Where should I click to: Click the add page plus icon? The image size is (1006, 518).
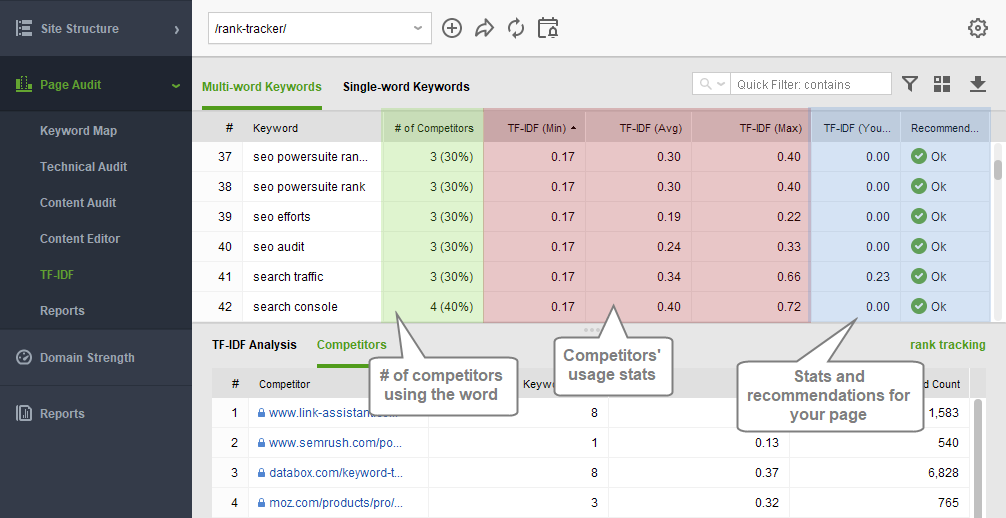pos(452,28)
